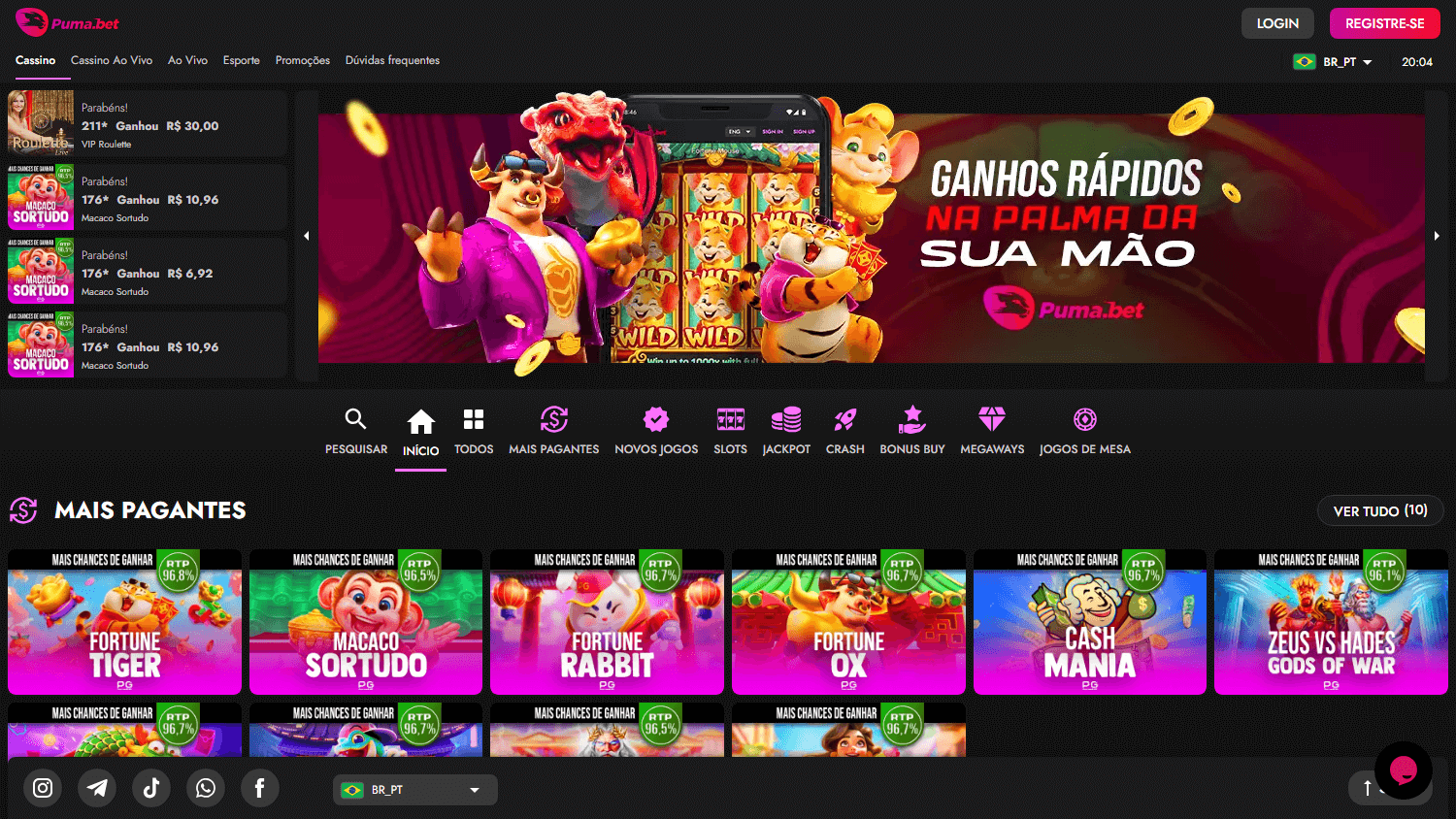Image resolution: width=1456 pixels, height=819 pixels.
Task: Click the REGISTRE-SE button
Action: pos(1384,22)
